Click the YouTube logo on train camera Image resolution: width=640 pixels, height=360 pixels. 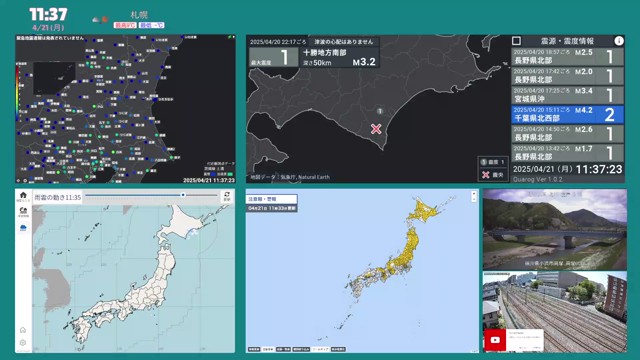[x=495, y=340]
